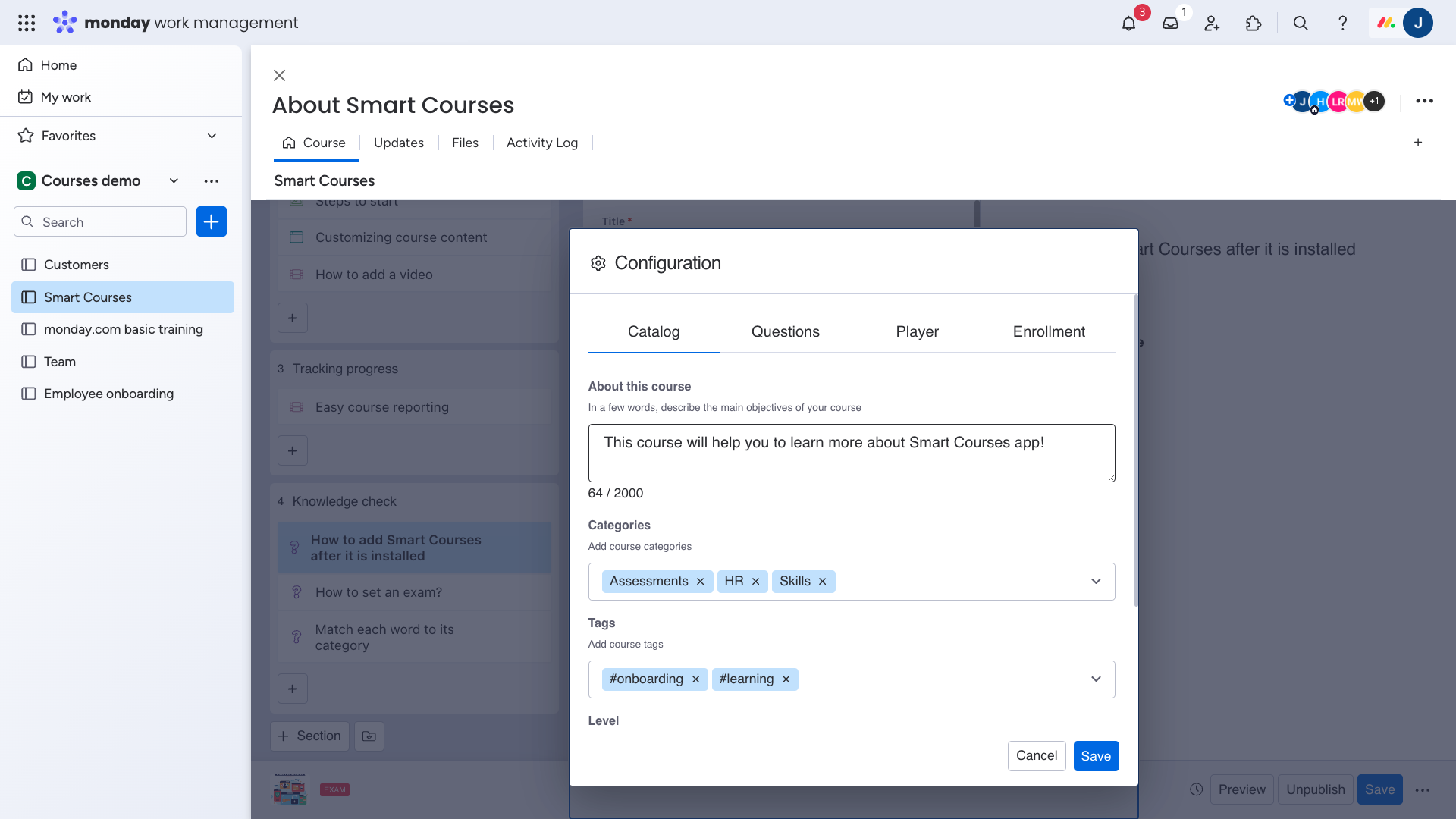Switch to the Questions tab
The width and height of the screenshot is (1456, 819).
tap(785, 332)
